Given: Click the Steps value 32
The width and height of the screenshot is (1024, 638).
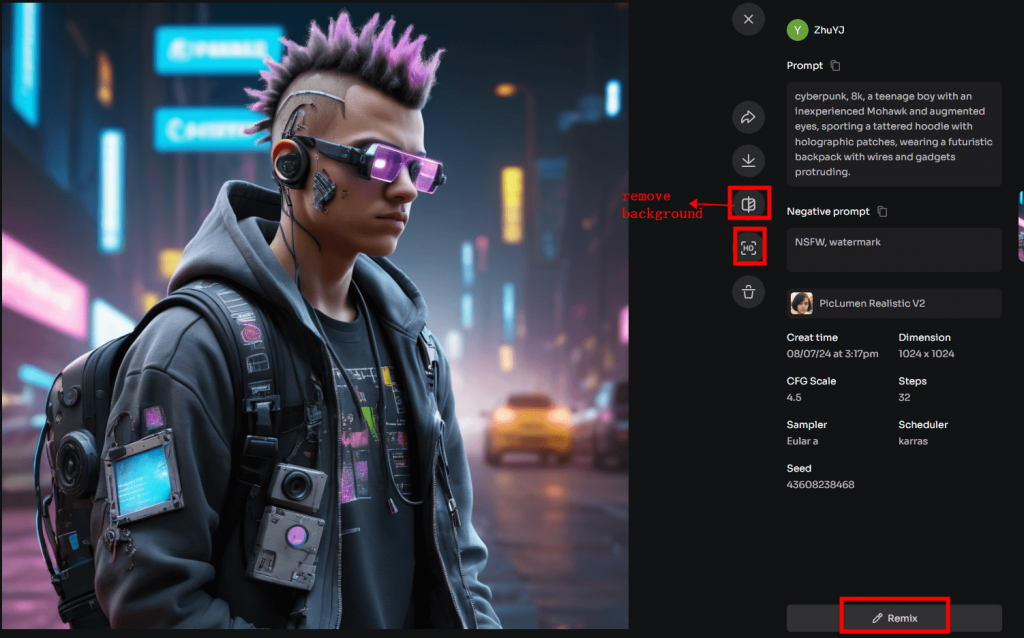Looking at the screenshot, I should point(904,397).
